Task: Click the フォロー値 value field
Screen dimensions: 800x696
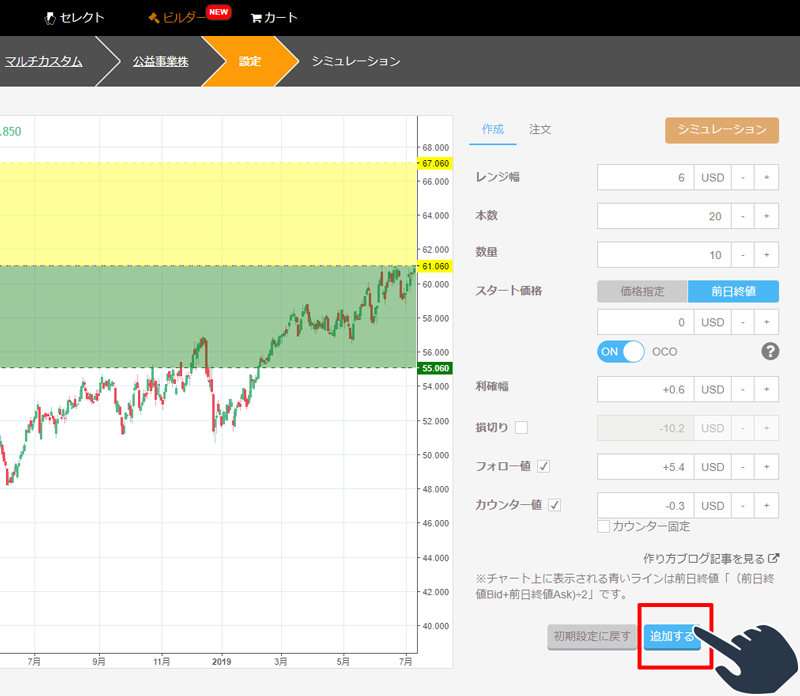Action: point(645,467)
